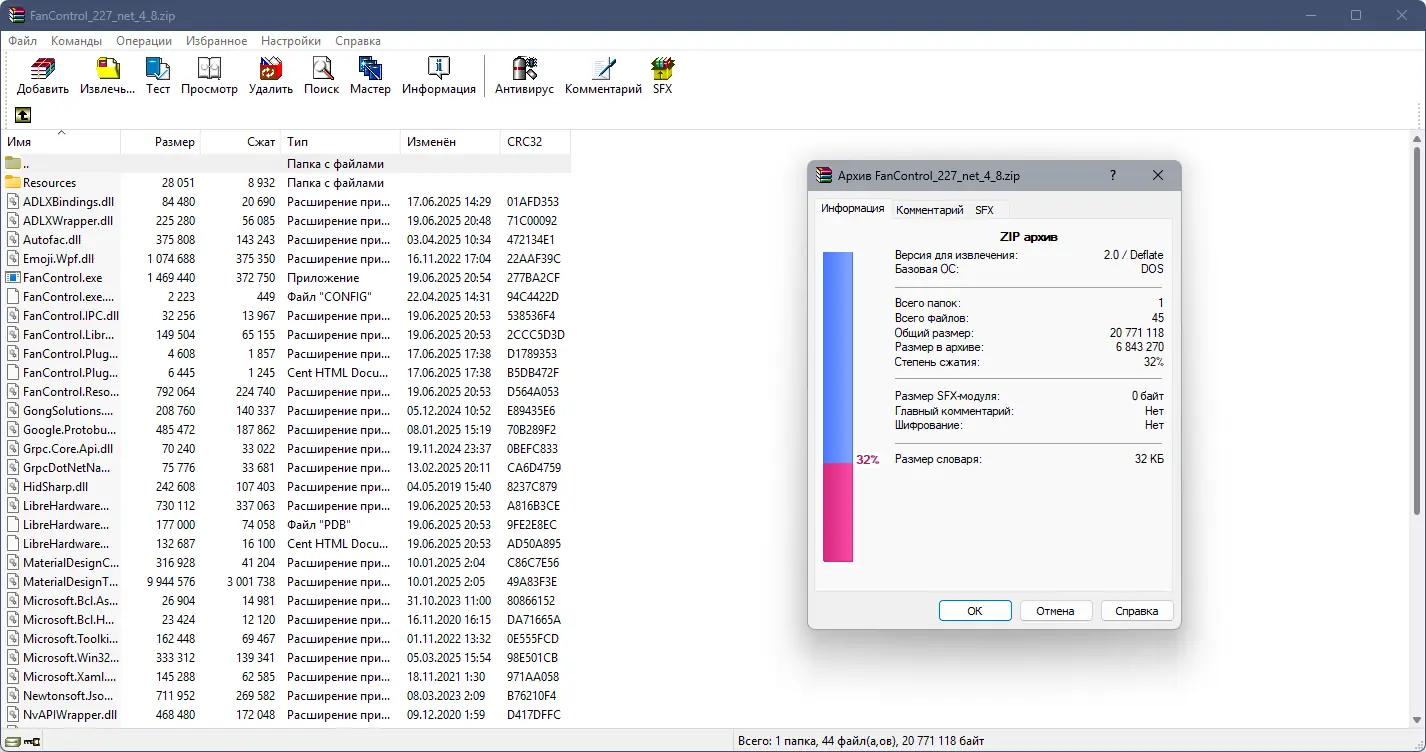This screenshot has height=752, width=1426.
Task: Select the Microsoft.Xaml... file row
Action: [286, 676]
